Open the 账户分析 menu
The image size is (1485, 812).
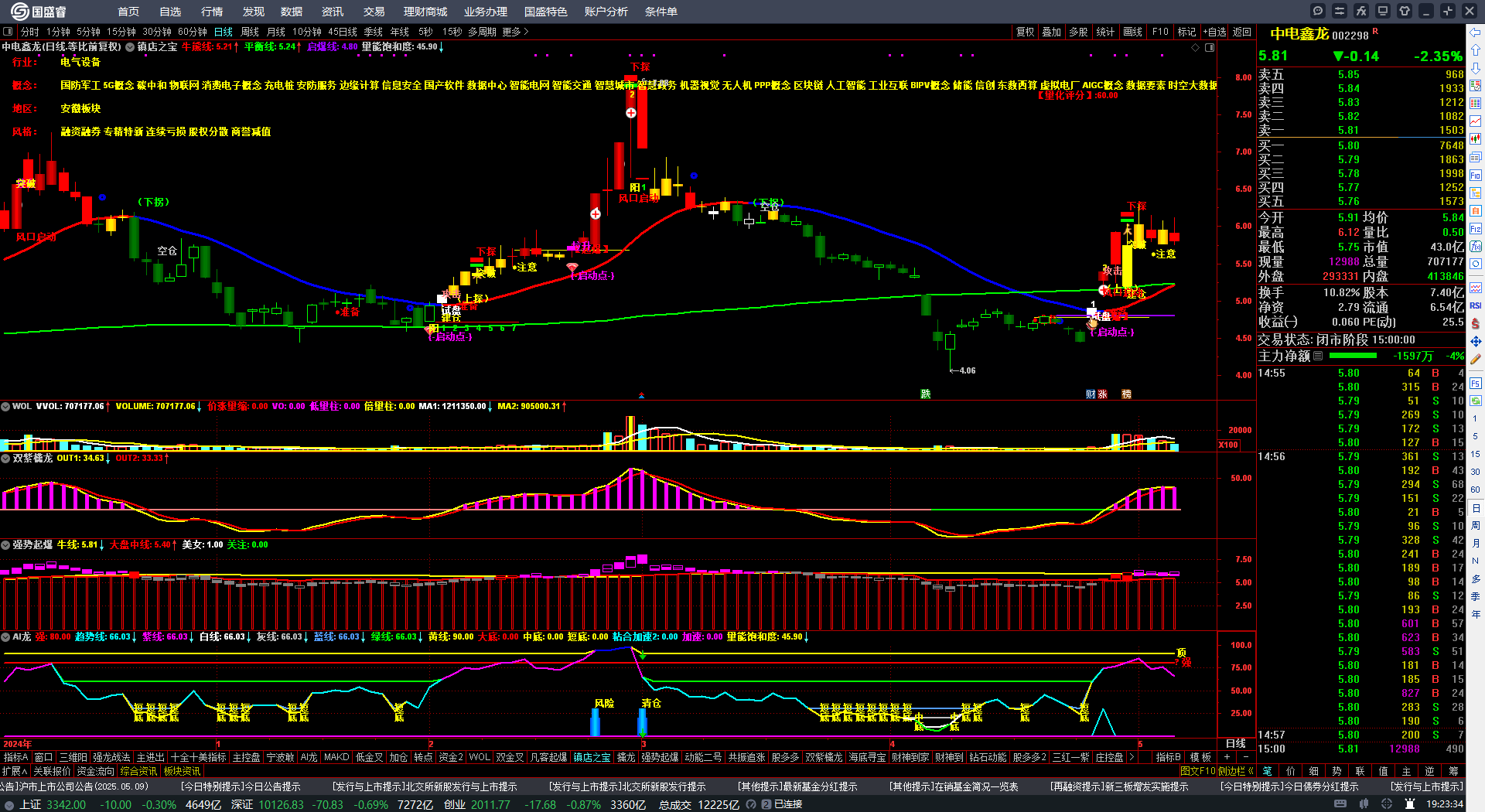606,12
